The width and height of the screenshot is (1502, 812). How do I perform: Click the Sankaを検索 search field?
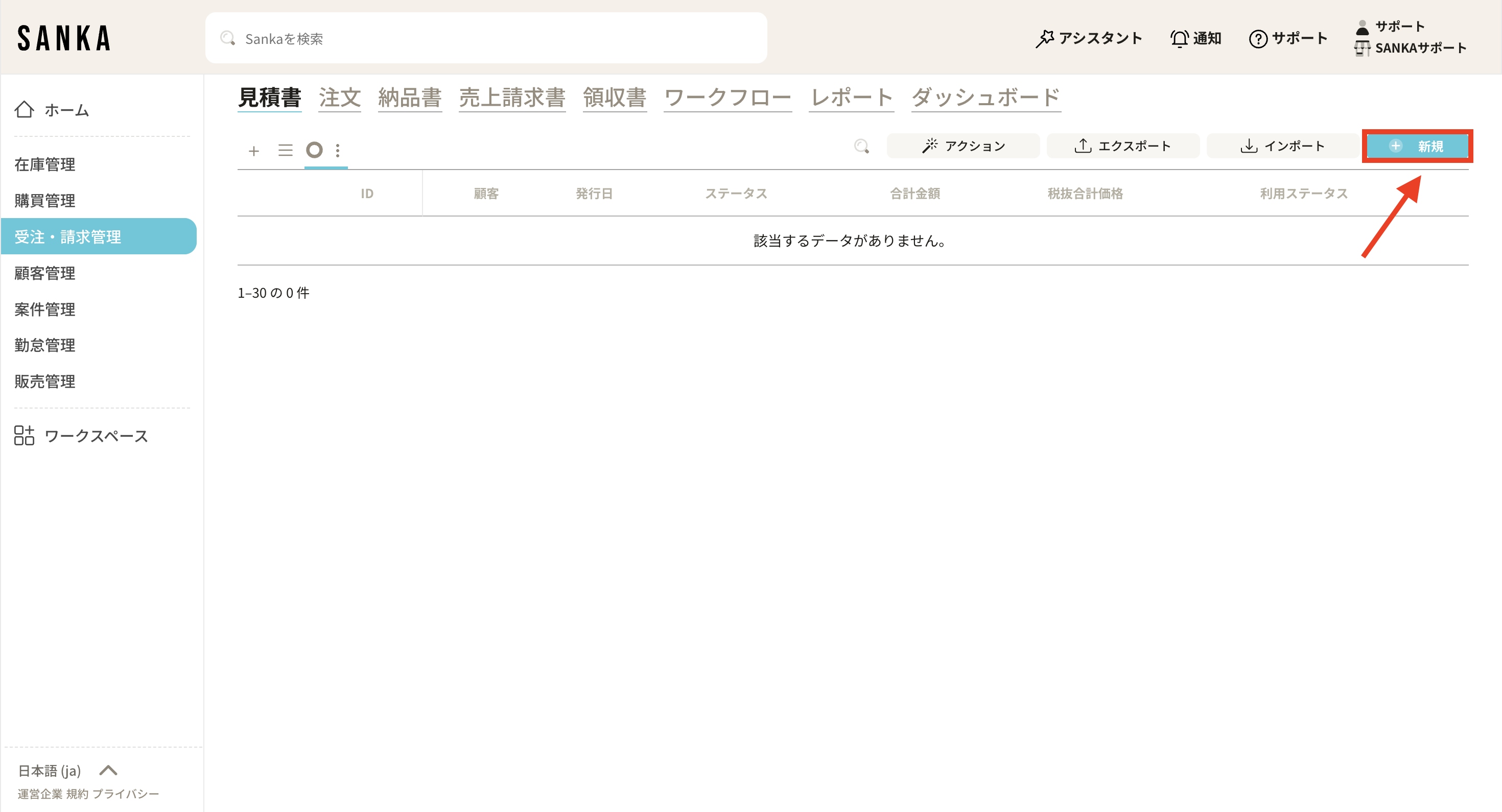pos(486,38)
